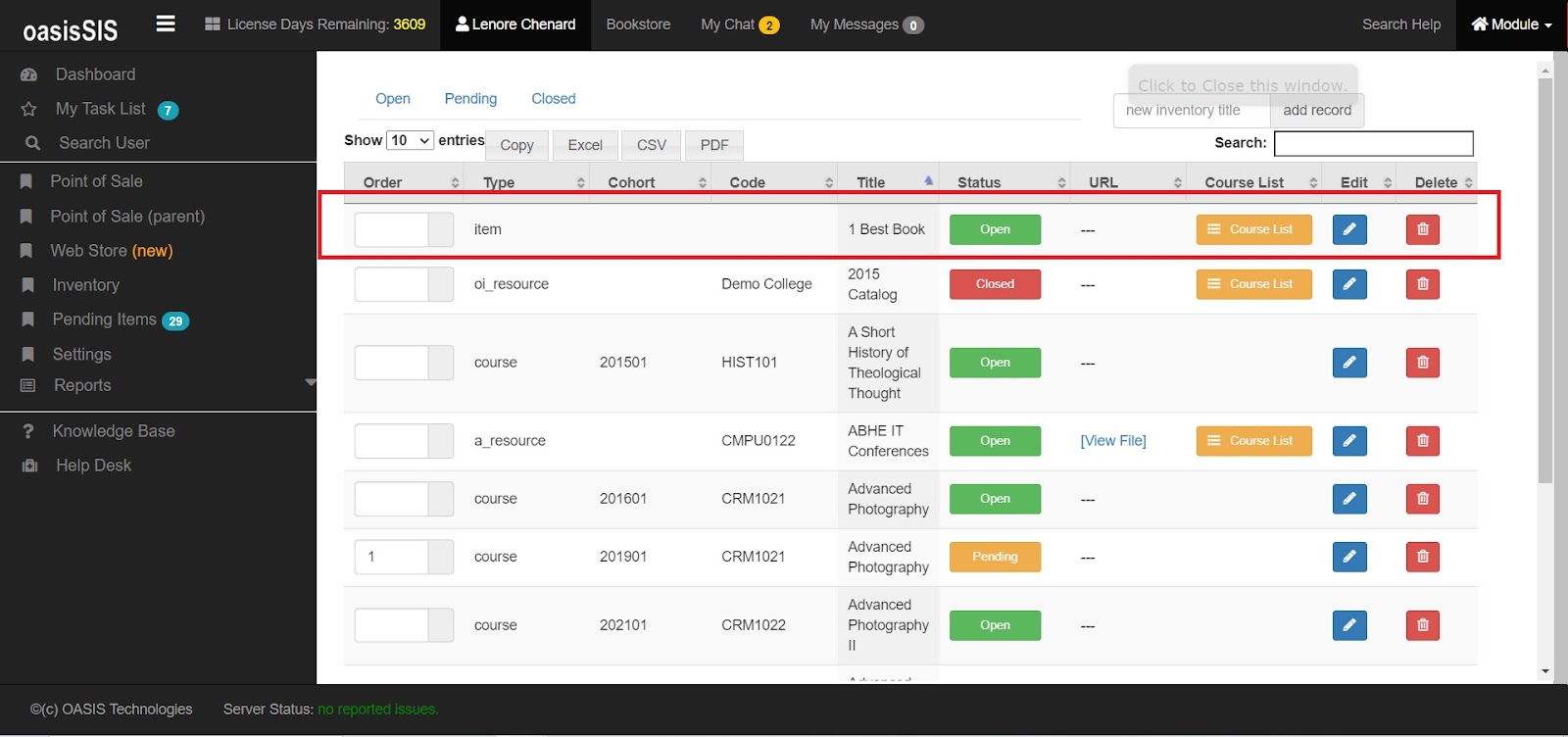
Task: Delete the ABHE IT Conferences record
Action: [1423, 441]
